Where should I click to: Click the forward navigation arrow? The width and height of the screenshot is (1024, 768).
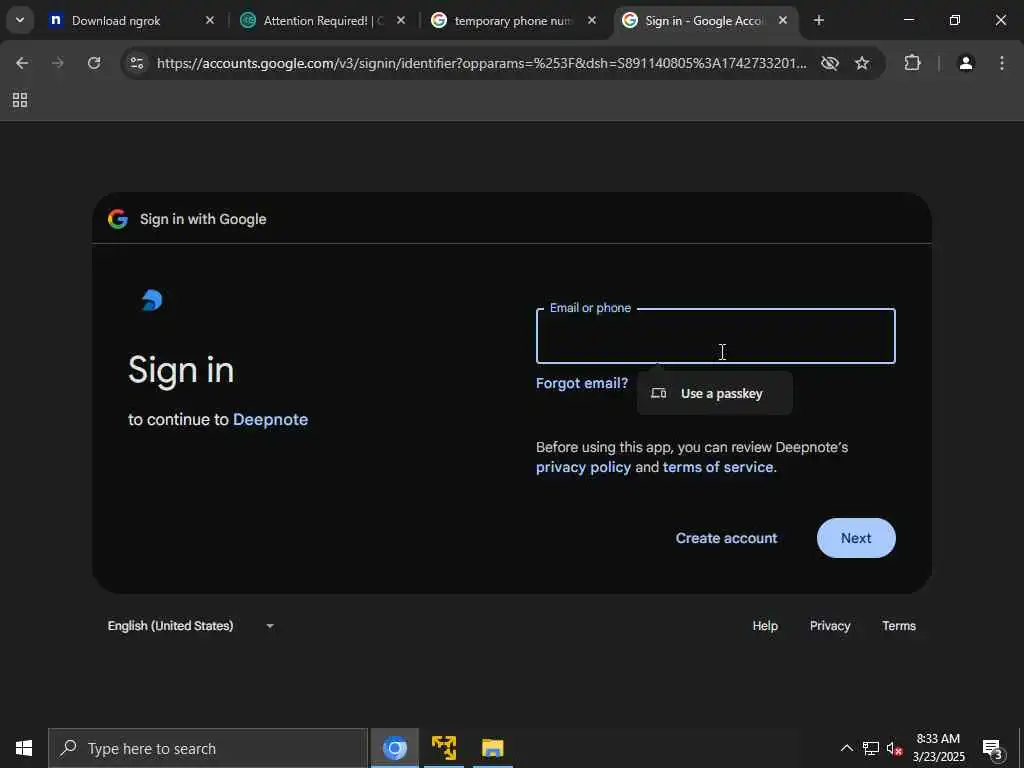(x=57, y=63)
